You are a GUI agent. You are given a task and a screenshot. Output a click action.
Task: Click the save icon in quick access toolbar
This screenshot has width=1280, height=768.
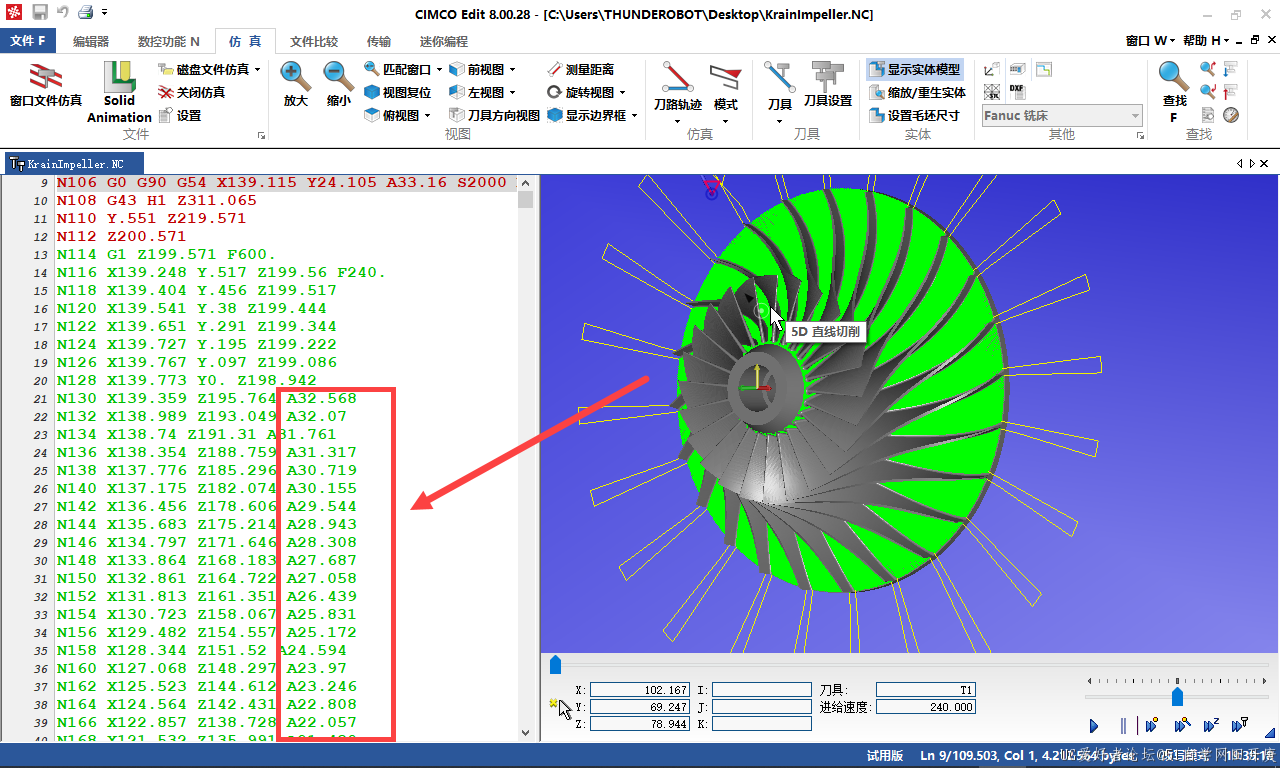(x=39, y=13)
